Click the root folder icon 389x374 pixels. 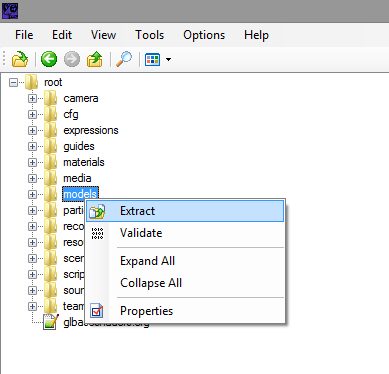pos(31,82)
